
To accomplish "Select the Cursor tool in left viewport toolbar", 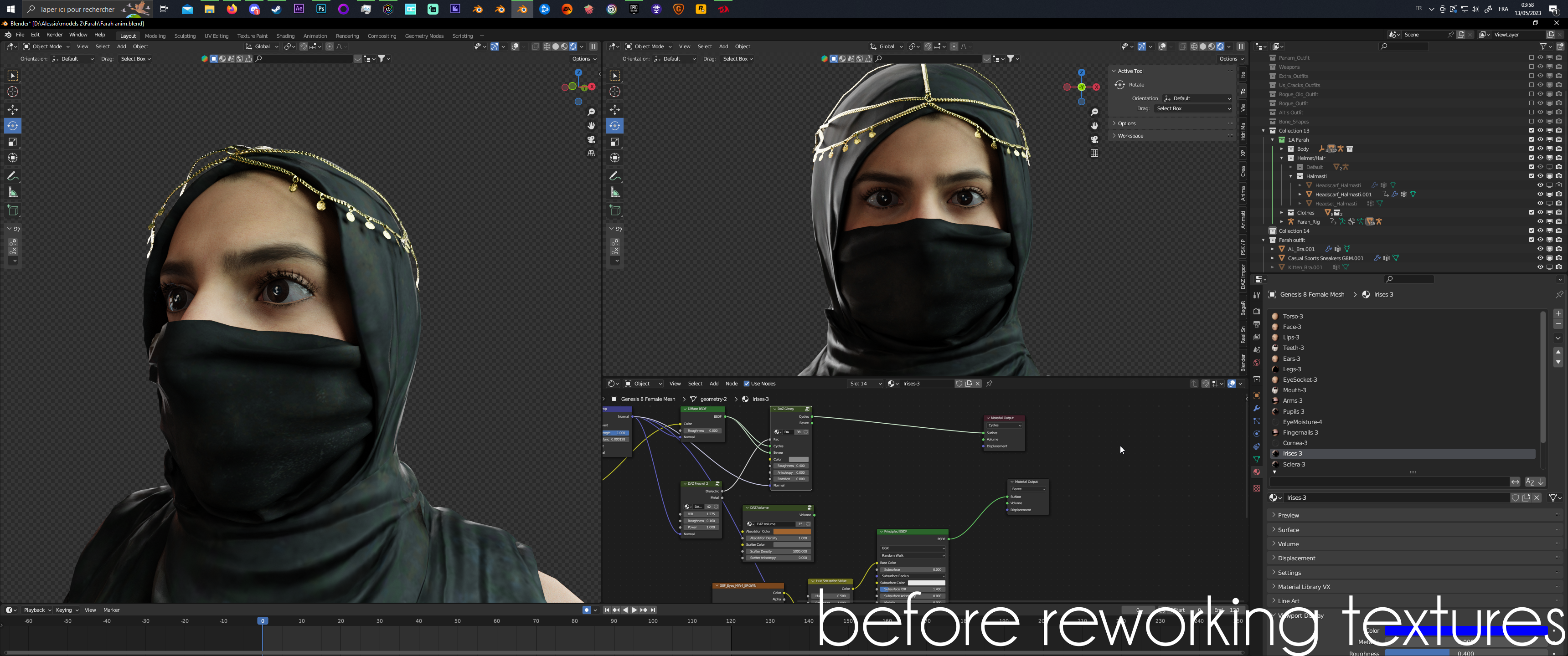I will click(13, 92).
